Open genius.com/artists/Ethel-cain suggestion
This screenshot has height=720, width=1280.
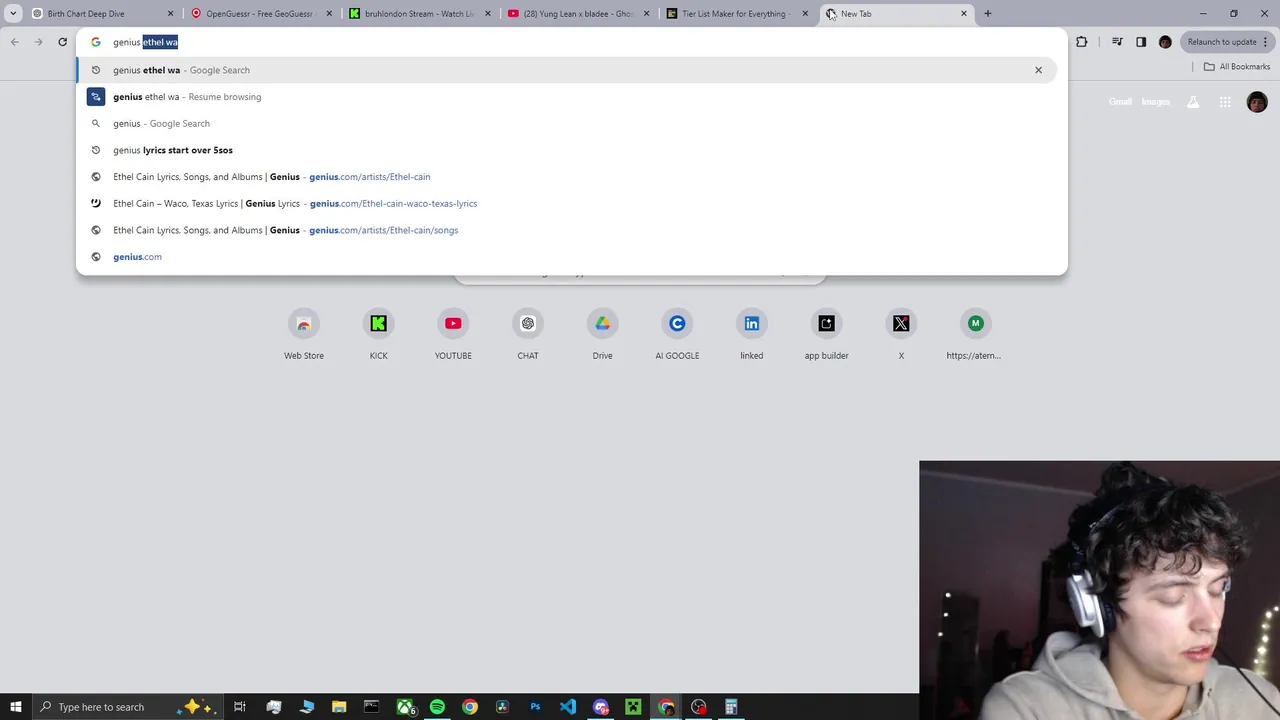coord(567,177)
